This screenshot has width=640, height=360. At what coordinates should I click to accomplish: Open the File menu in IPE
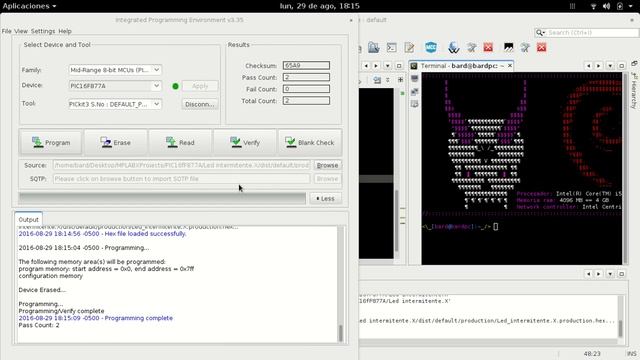pos(7,31)
